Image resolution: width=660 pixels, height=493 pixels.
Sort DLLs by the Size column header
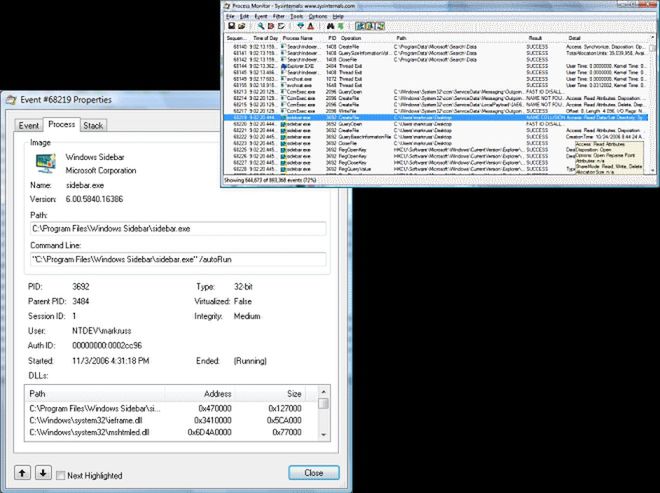point(269,394)
